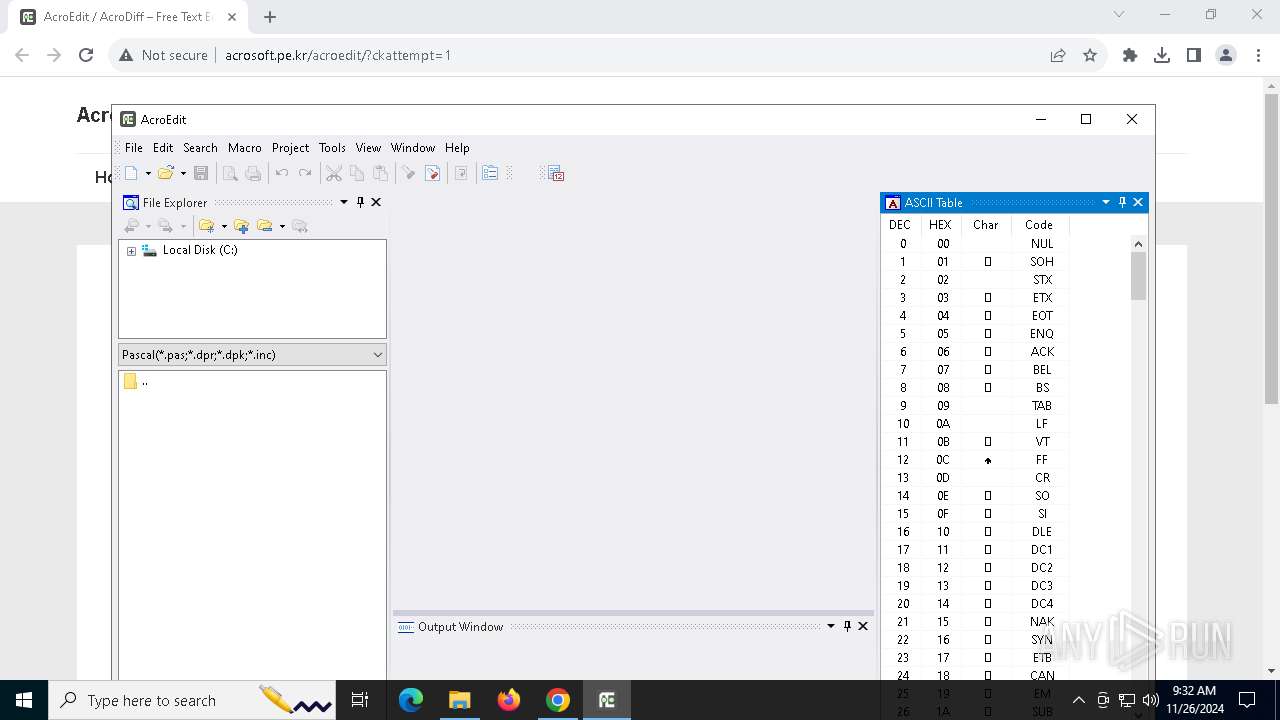
Task: Open the Edit menu
Action: pos(163,147)
